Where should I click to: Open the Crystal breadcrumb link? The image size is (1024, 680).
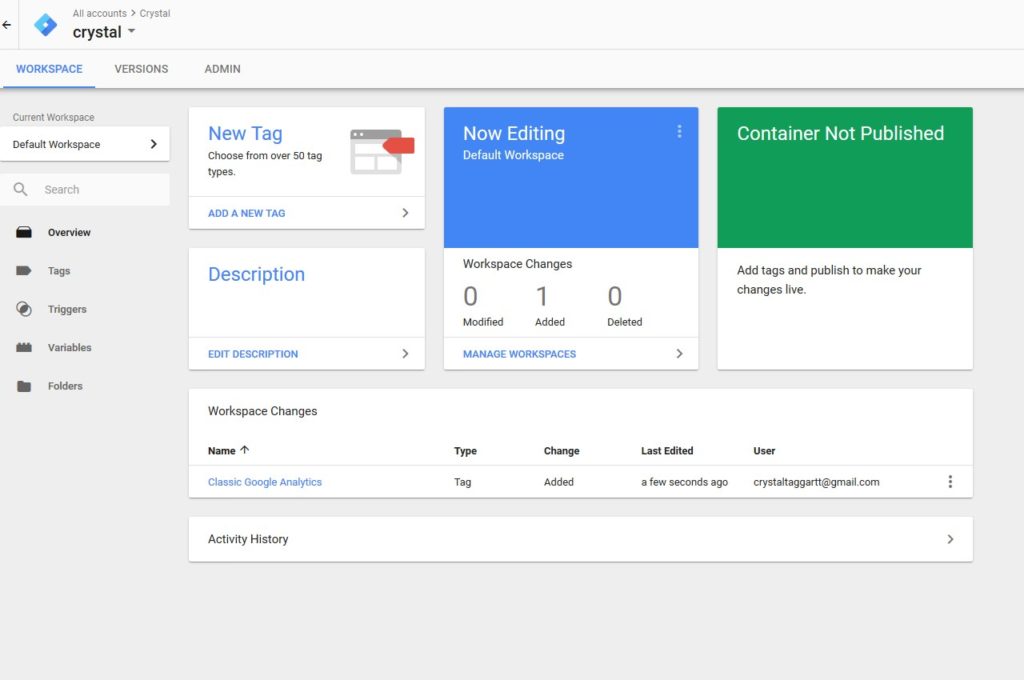click(x=155, y=13)
